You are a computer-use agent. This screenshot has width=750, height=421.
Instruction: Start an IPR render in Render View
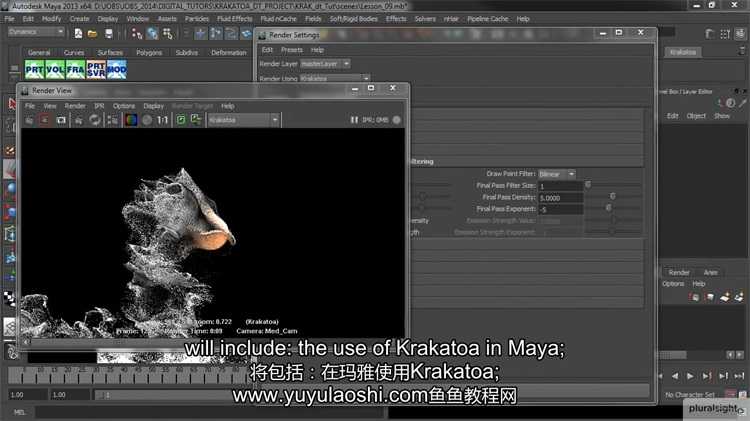(78, 120)
